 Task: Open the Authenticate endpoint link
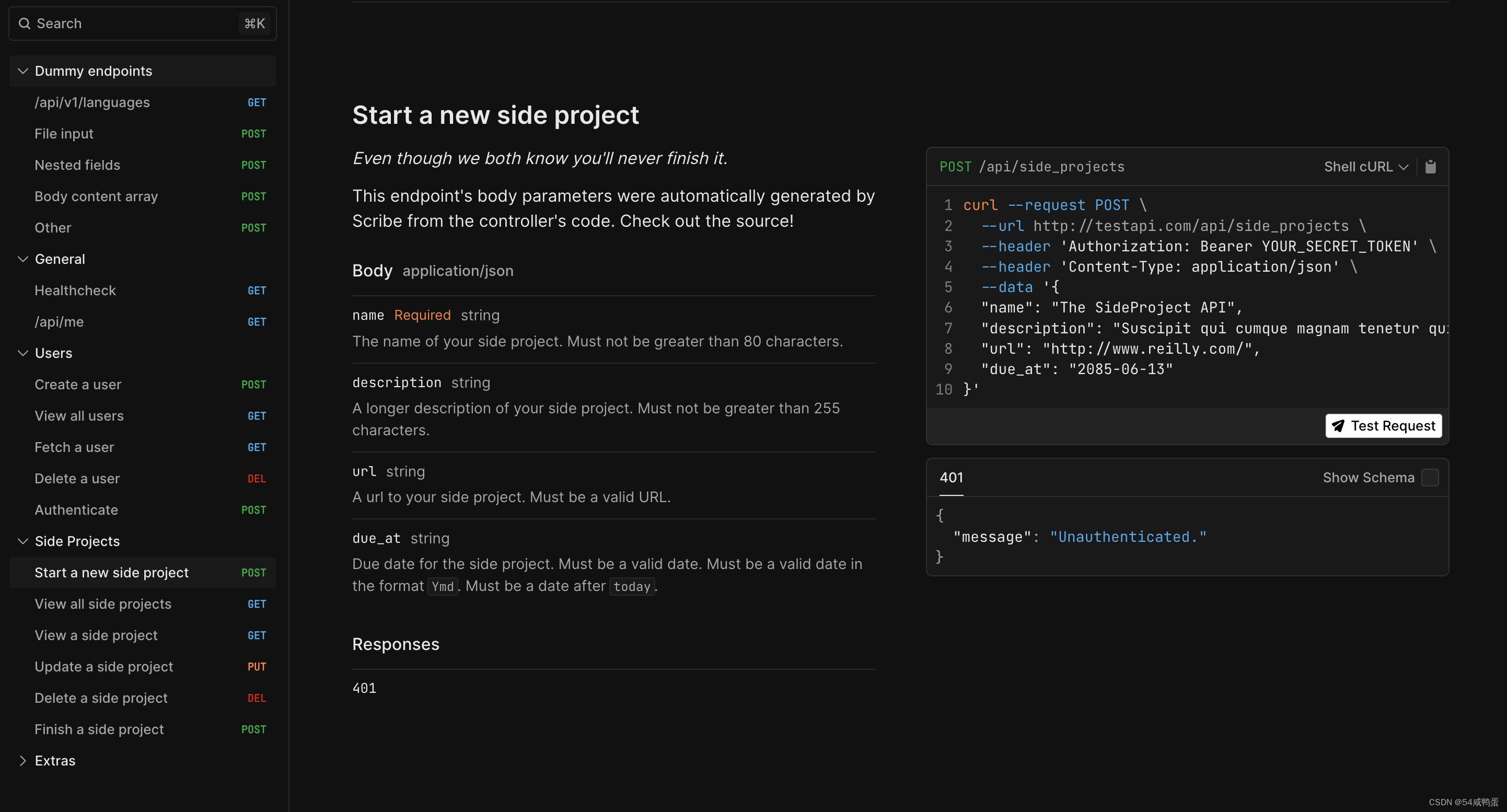point(76,509)
